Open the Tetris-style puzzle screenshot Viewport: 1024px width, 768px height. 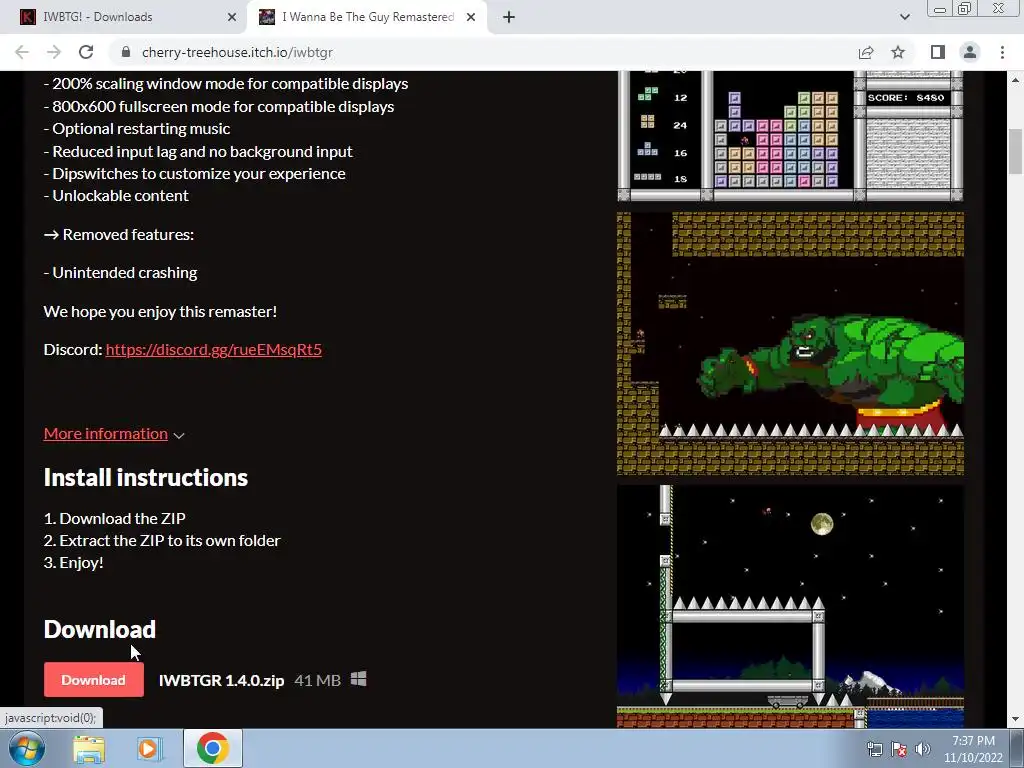coord(790,136)
